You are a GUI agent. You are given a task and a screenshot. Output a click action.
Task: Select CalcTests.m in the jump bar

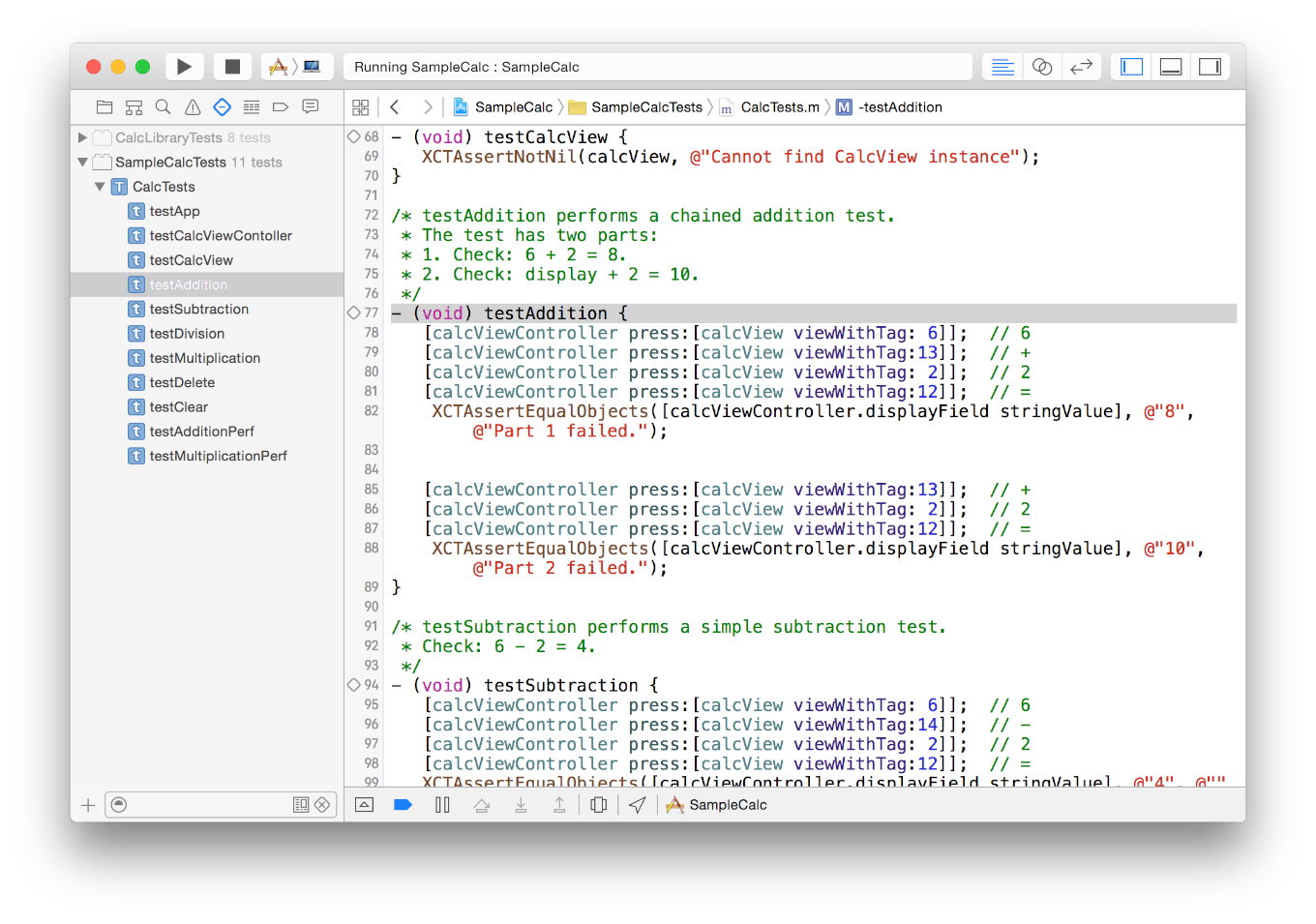(x=779, y=107)
